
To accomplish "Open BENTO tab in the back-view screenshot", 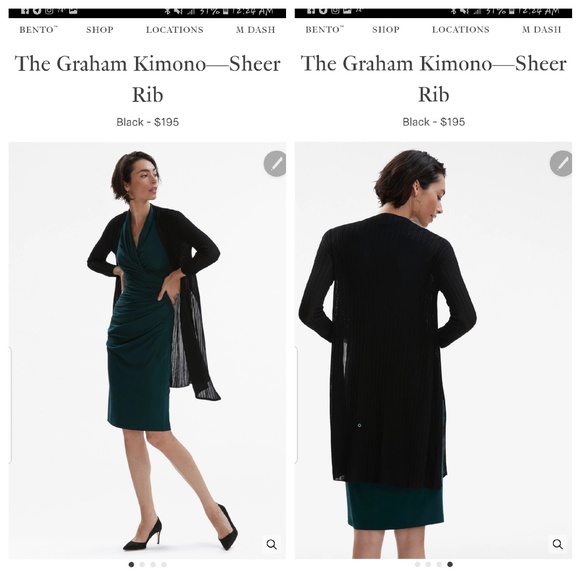I will pyautogui.click(x=324, y=30).
